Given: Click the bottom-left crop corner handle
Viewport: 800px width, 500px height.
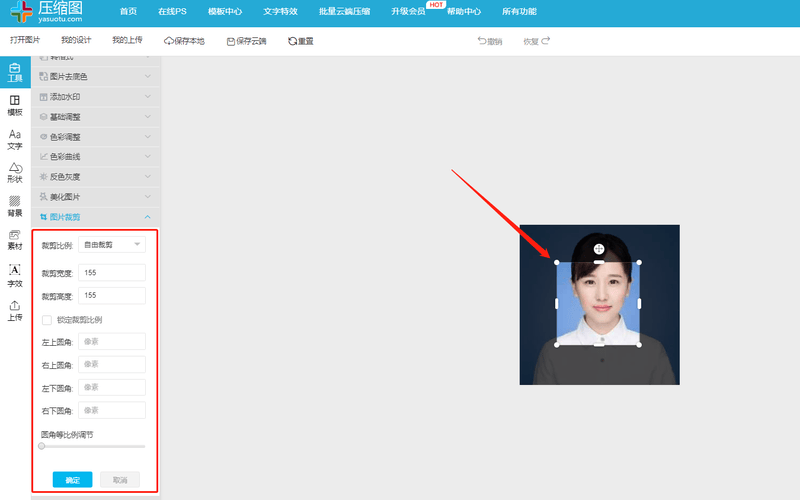Looking at the screenshot, I should click(557, 345).
